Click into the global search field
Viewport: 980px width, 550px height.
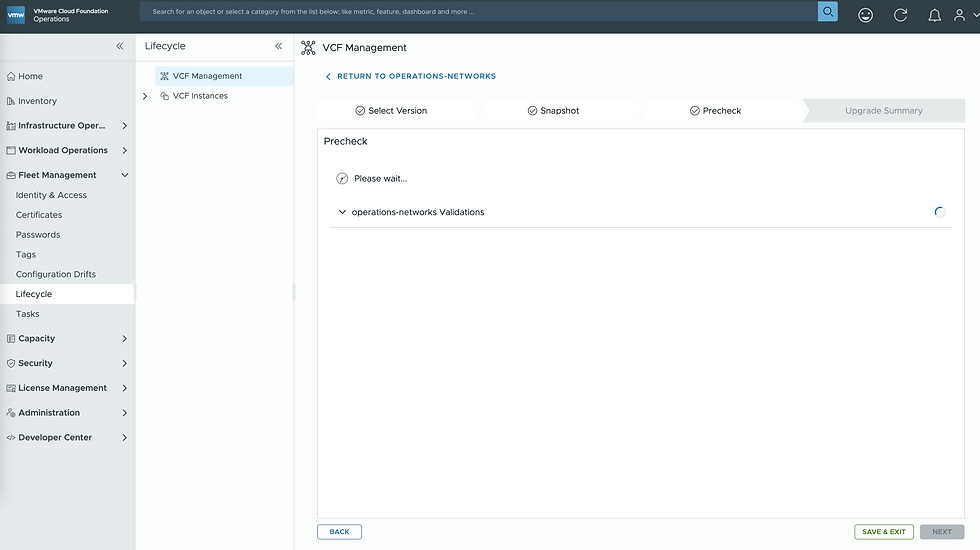480,12
